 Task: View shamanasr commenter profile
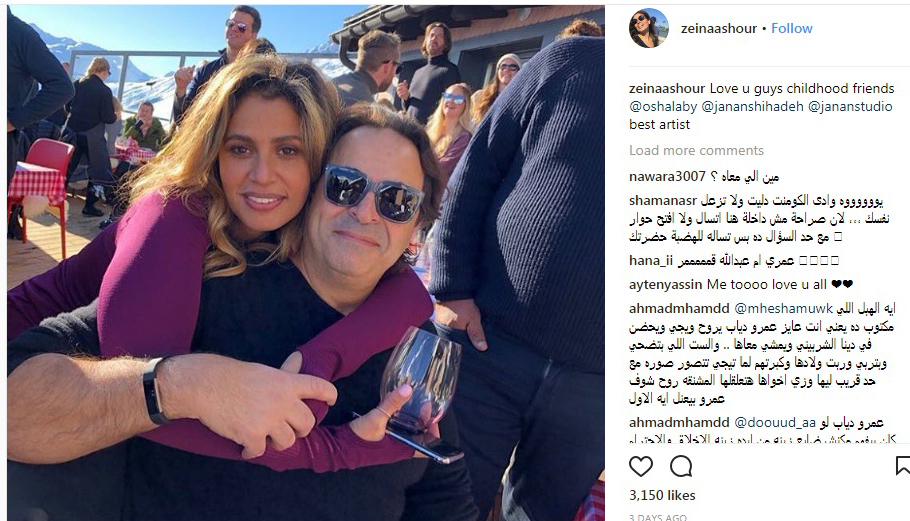[663, 201]
